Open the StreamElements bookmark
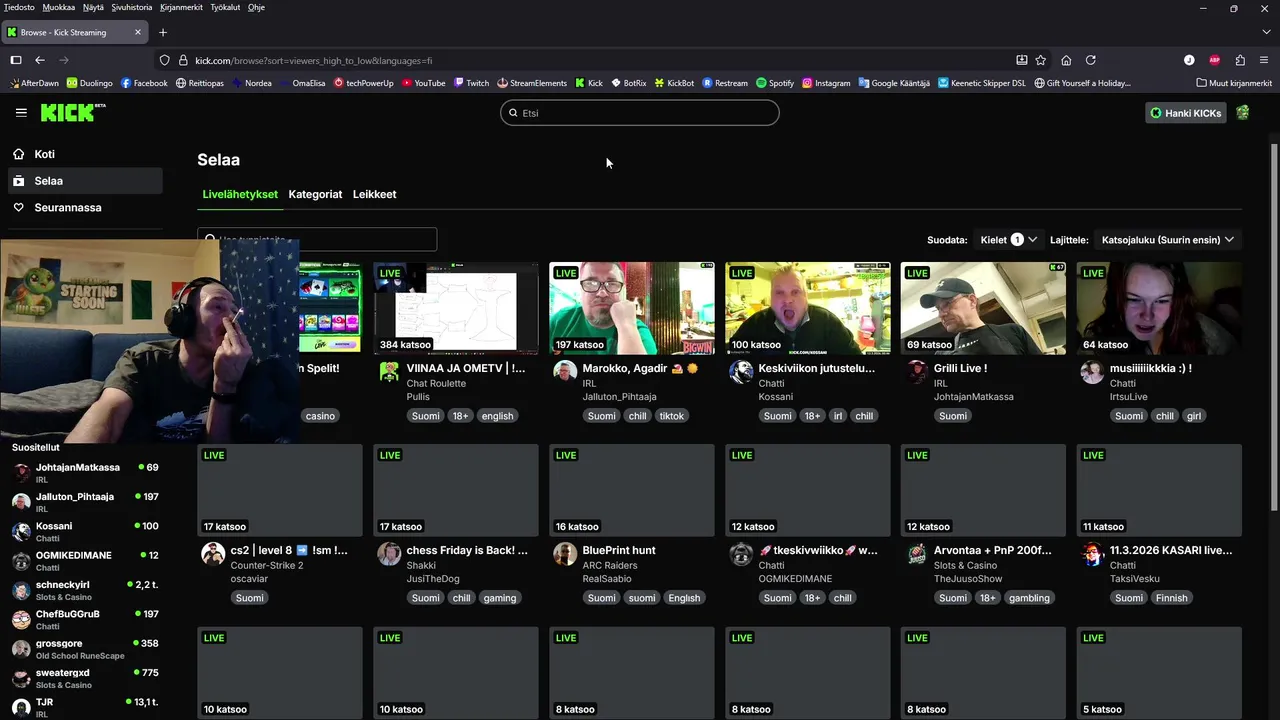This screenshot has width=1280, height=720. tap(532, 83)
